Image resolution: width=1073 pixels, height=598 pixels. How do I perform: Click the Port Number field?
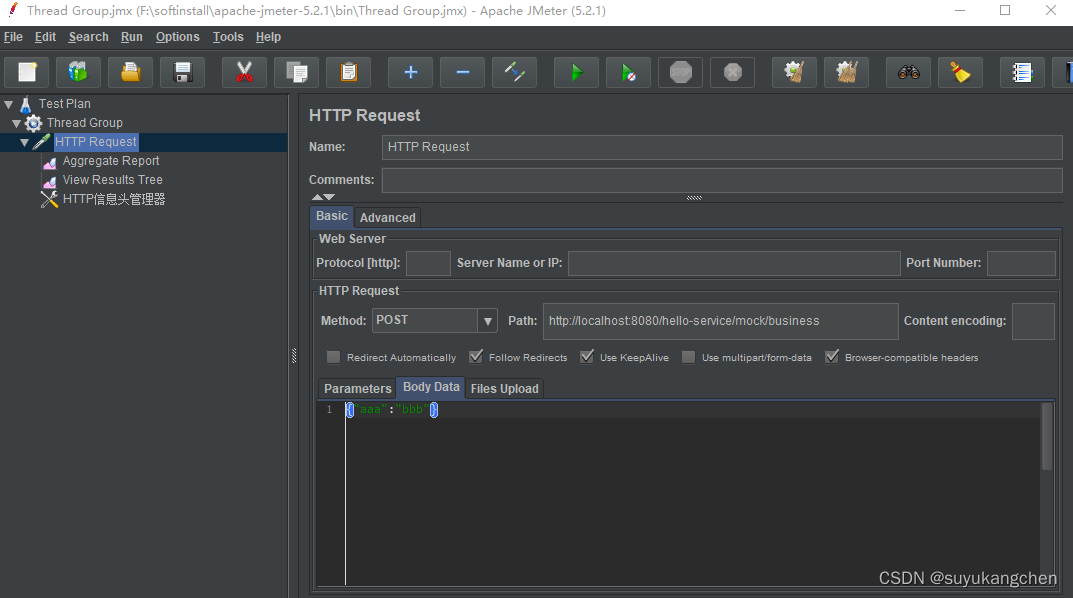tap(1021, 263)
